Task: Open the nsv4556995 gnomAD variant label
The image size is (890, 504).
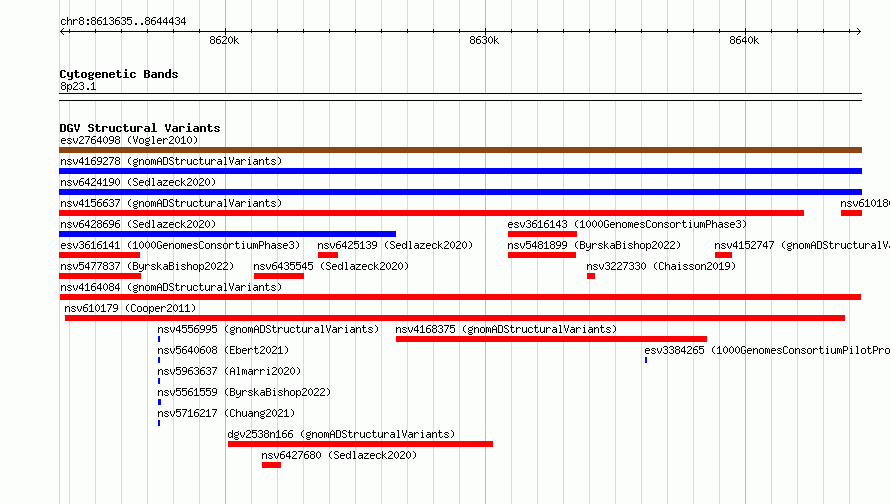Action: (x=268, y=329)
